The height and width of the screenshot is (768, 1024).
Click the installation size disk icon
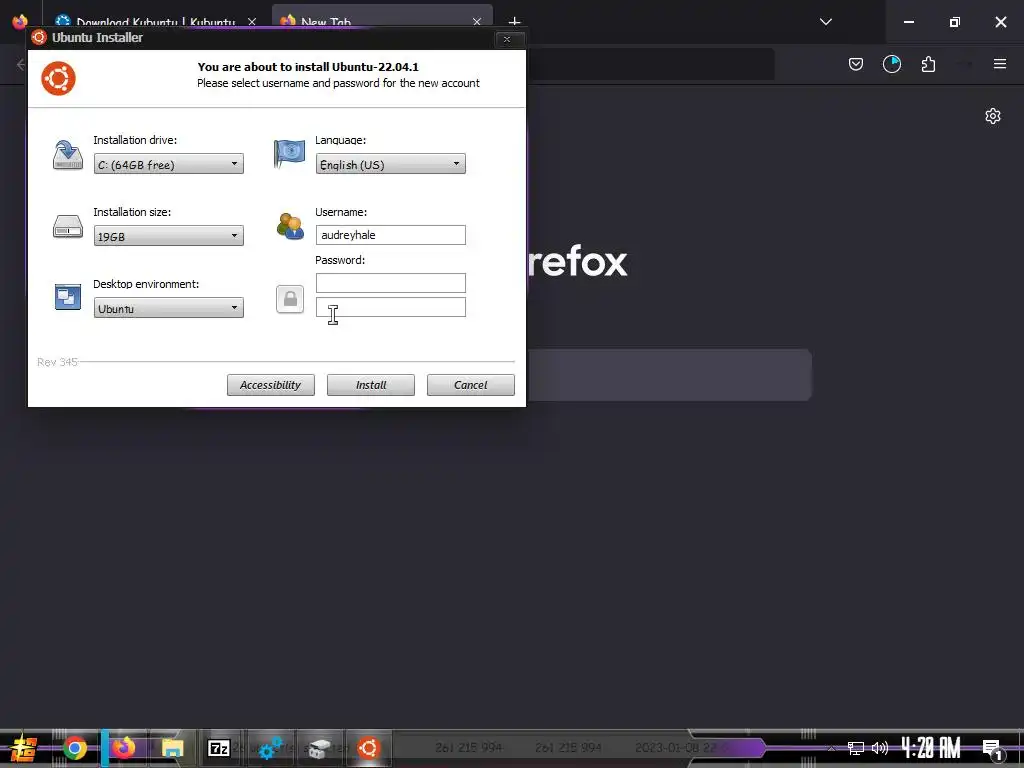coord(68,227)
